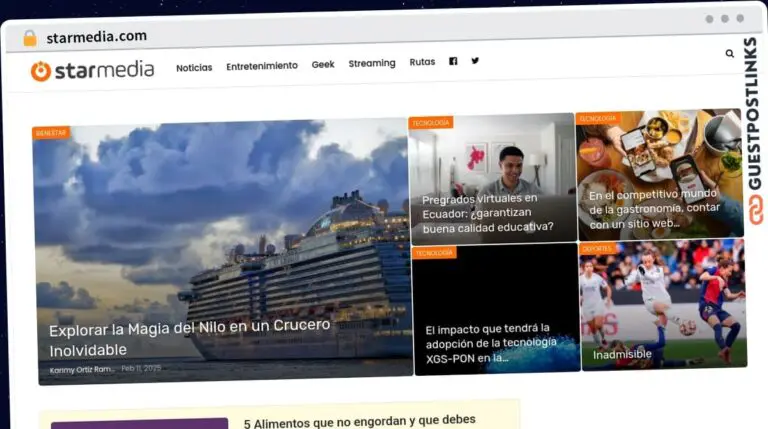Click author name Karimy Ortiz
Viewport: 768px width, 429px height.
(x=82, y=370)
